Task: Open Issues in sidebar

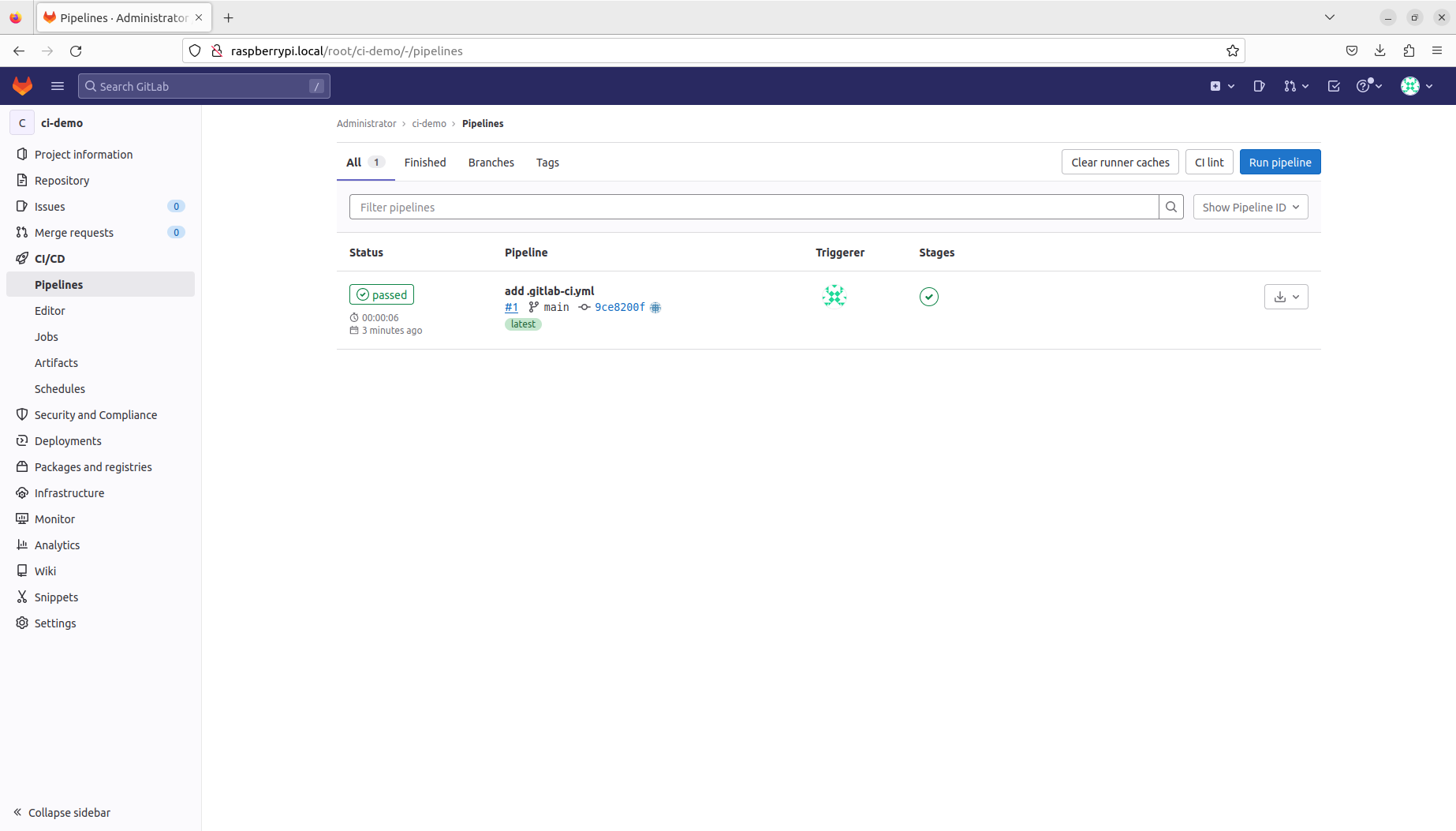Action: coord(101,206)
